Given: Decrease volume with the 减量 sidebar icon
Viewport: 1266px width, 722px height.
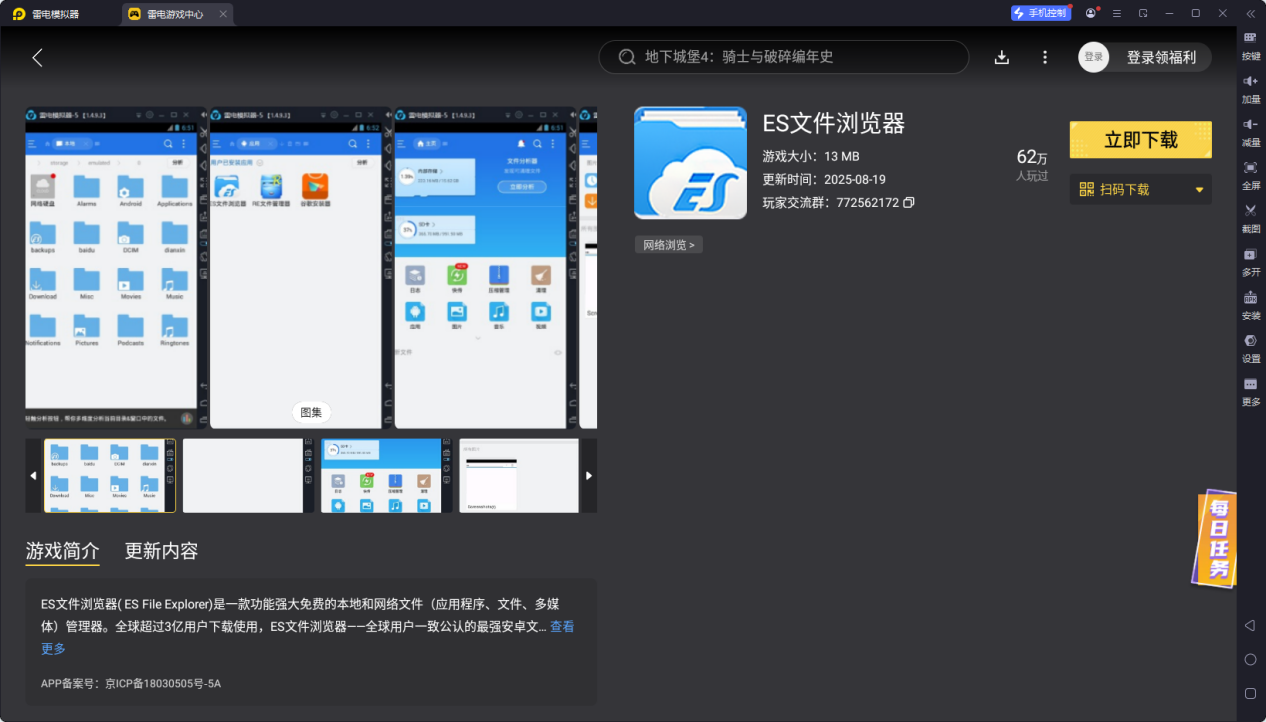Looking at the screenshot, I should (1250, 131).
